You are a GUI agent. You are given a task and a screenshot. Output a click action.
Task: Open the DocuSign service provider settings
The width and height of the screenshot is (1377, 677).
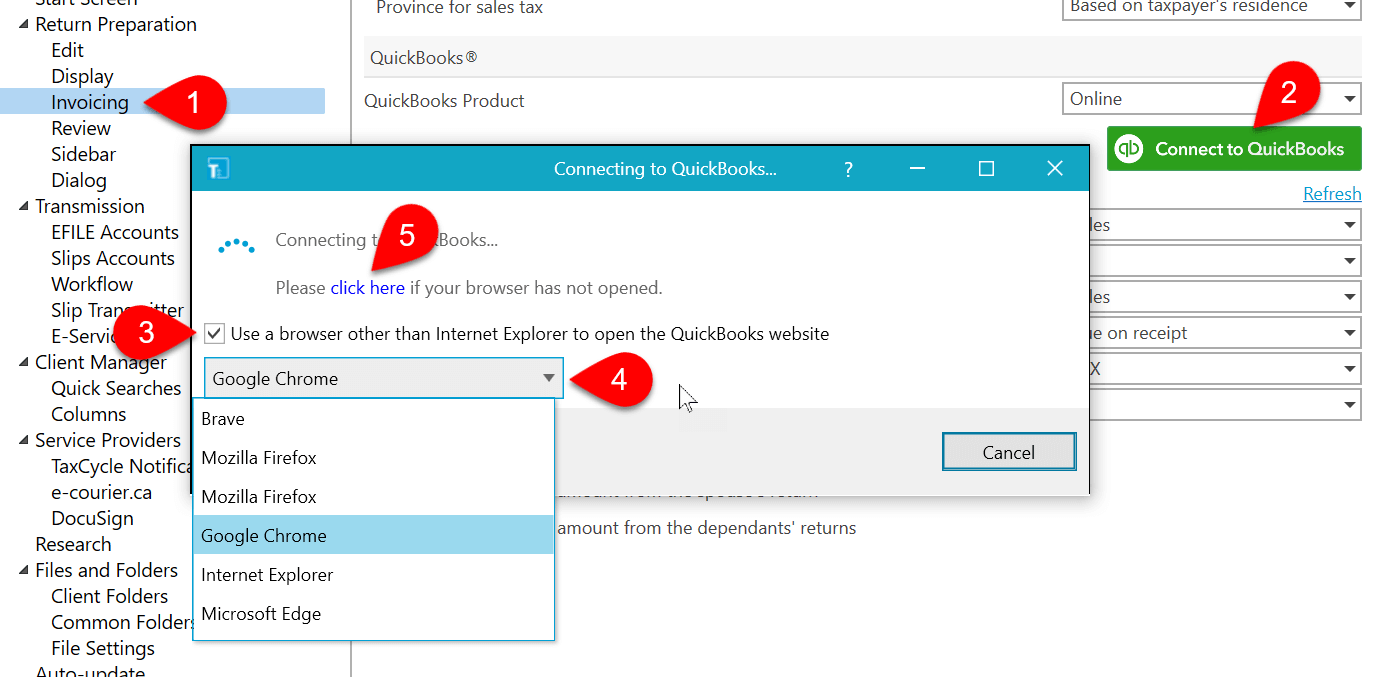coord(92,518)
